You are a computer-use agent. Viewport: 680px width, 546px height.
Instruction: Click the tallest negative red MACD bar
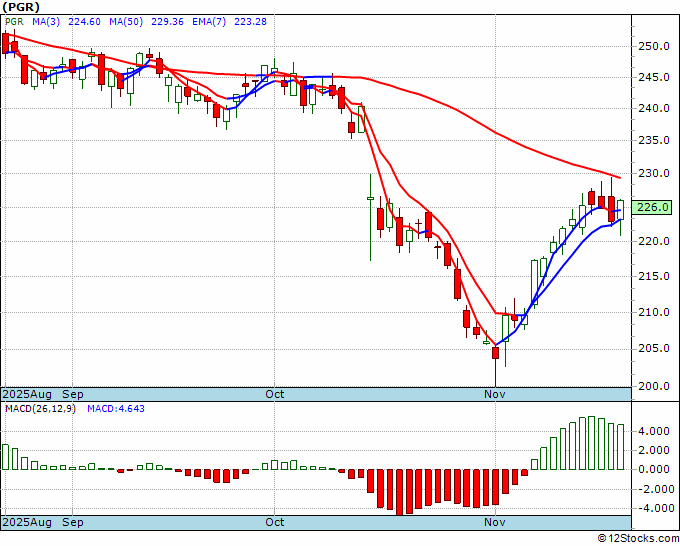tap(399, 492)
